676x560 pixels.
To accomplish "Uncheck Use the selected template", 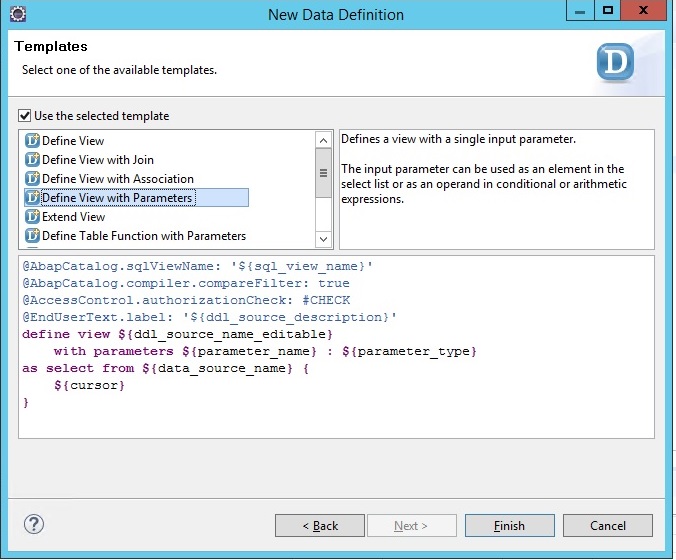I will tap(25, 116).
